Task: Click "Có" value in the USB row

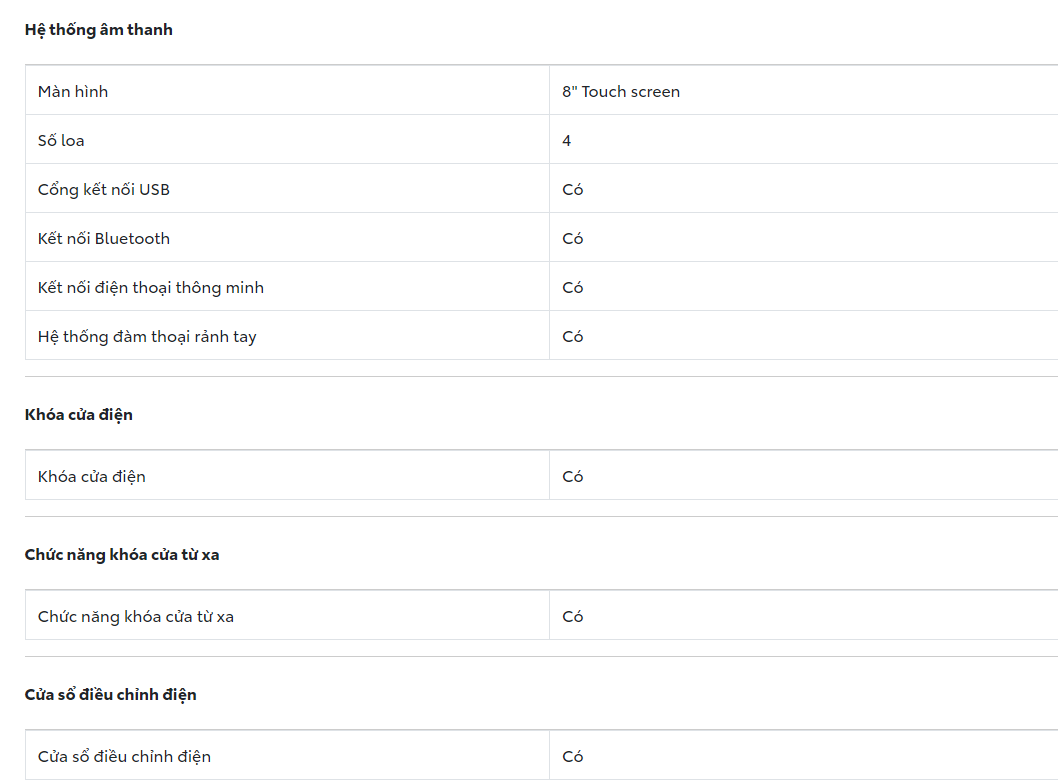Action: tap(573, 190)
